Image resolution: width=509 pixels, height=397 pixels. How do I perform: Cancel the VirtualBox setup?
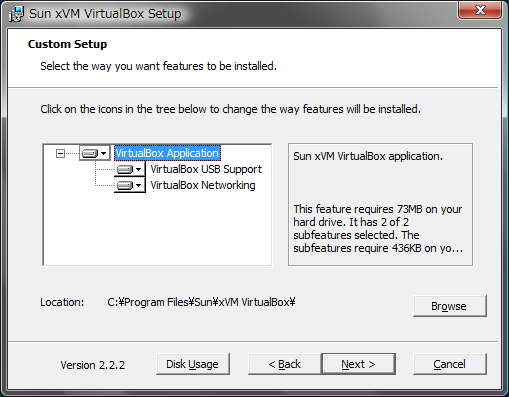tap(450, 364)
